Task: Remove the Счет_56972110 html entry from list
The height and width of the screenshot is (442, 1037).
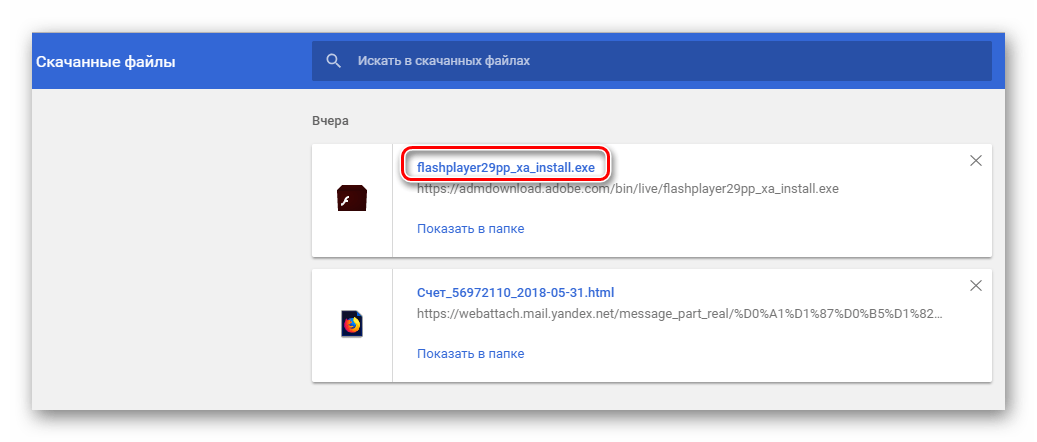Action: pos(976,286)
